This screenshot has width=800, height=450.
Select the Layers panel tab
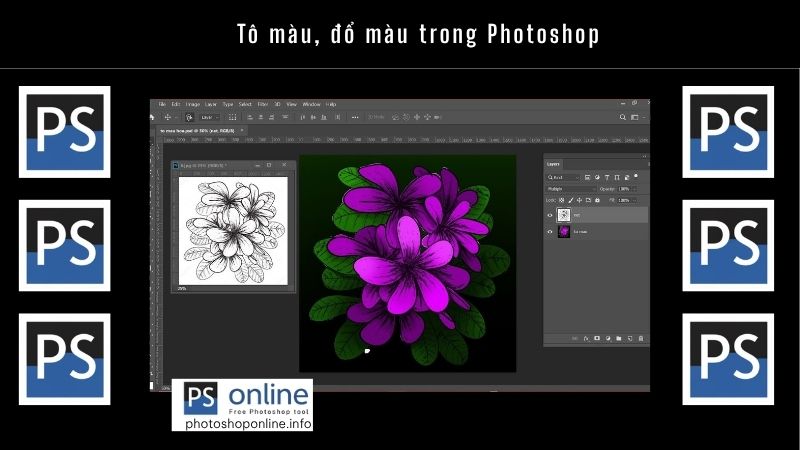(553, 164)
